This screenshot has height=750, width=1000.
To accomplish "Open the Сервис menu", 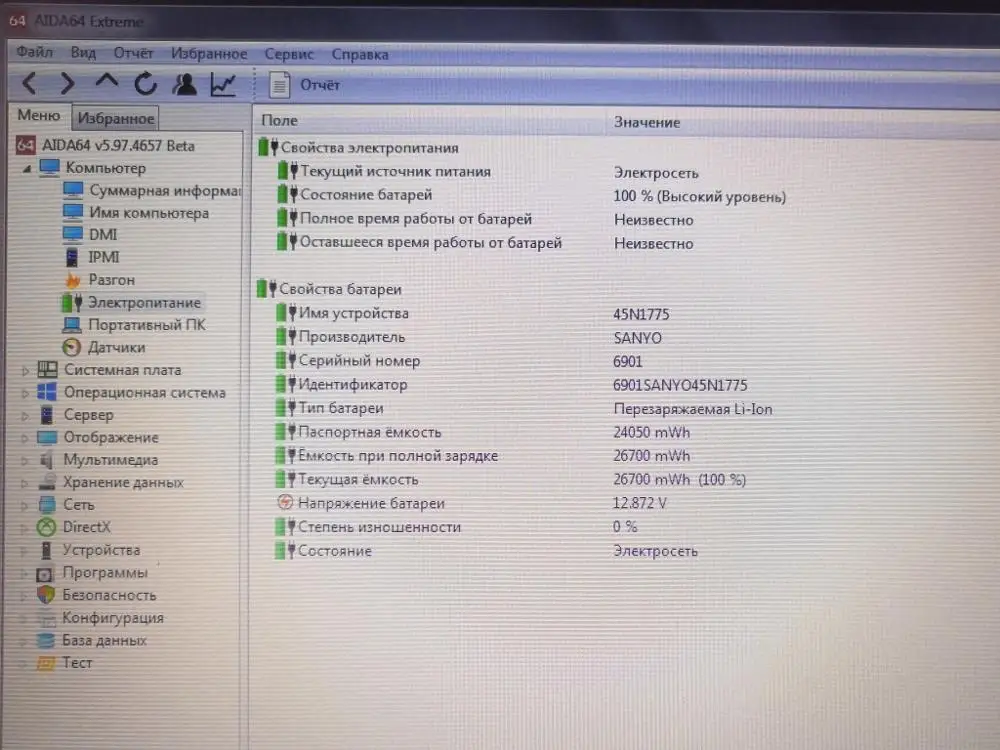I will (289, 54).
